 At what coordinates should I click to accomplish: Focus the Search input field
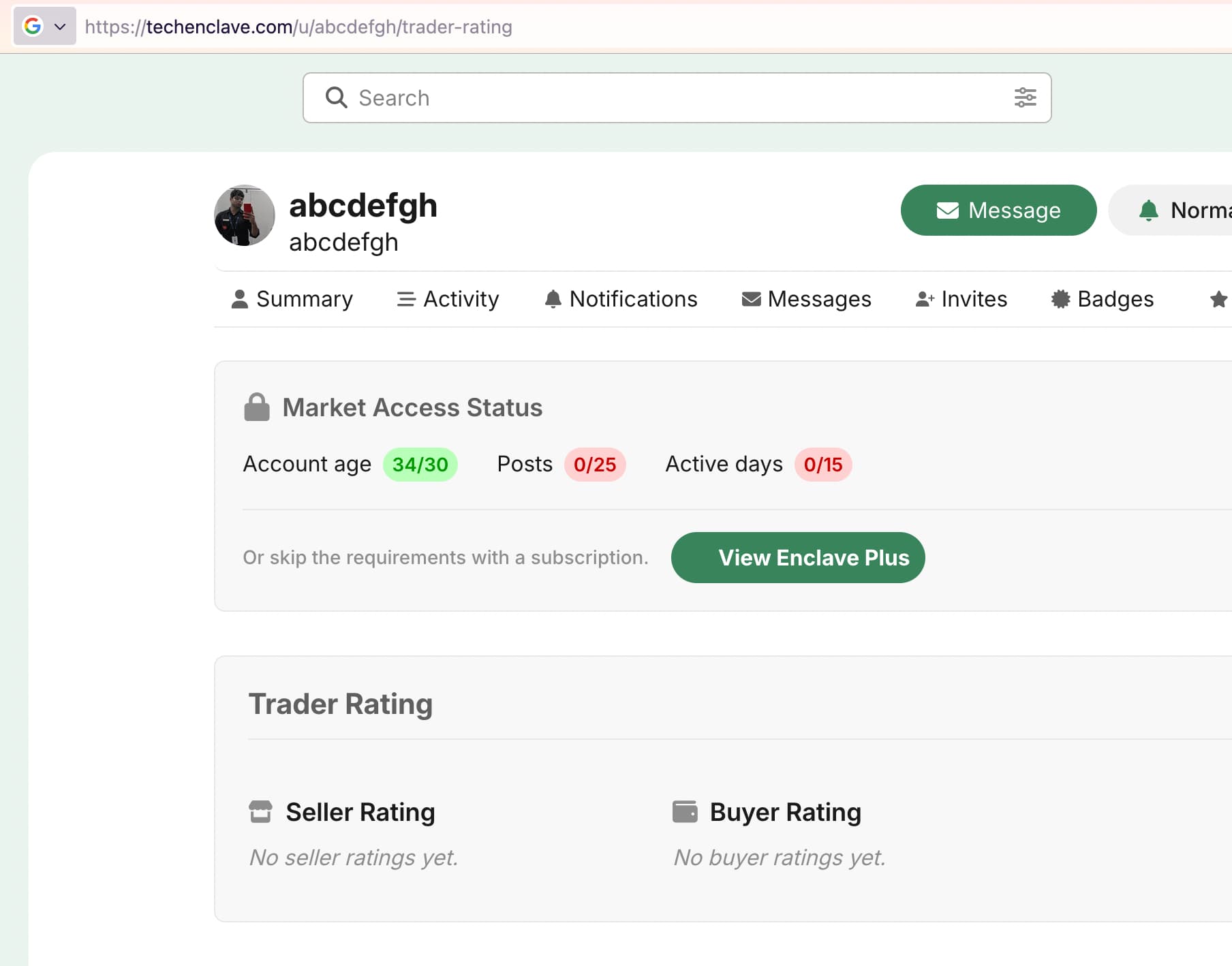pos(677,97)
